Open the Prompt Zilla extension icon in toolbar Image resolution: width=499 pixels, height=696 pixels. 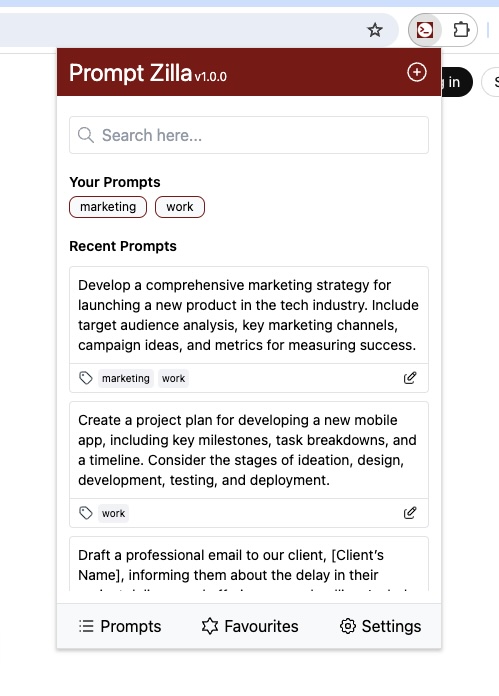pos(425,30)
